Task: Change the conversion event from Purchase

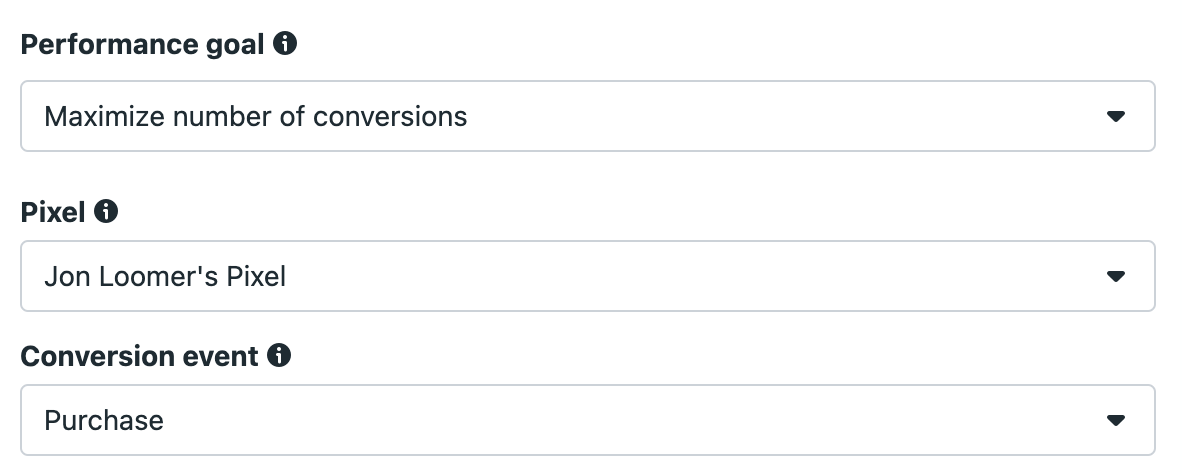Action: coord(587,420)
